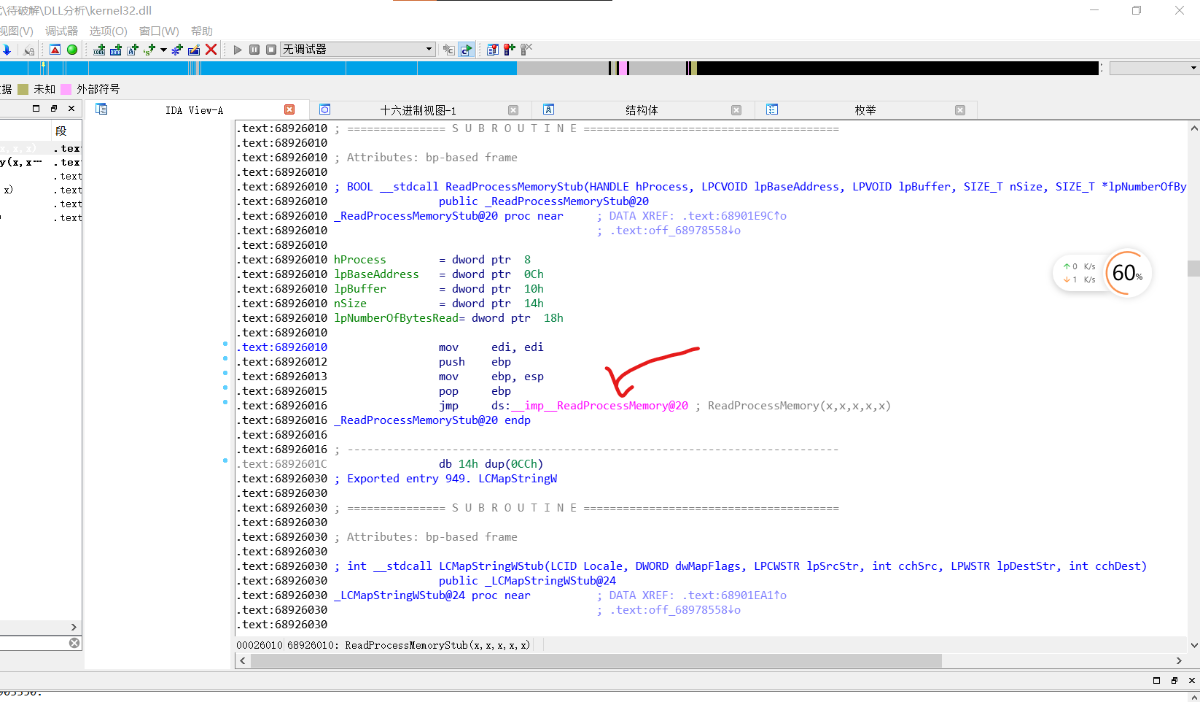Click the 60% network speed widget
Viewport: 1200px width, 702px height.
click(x=1102, y=273)
